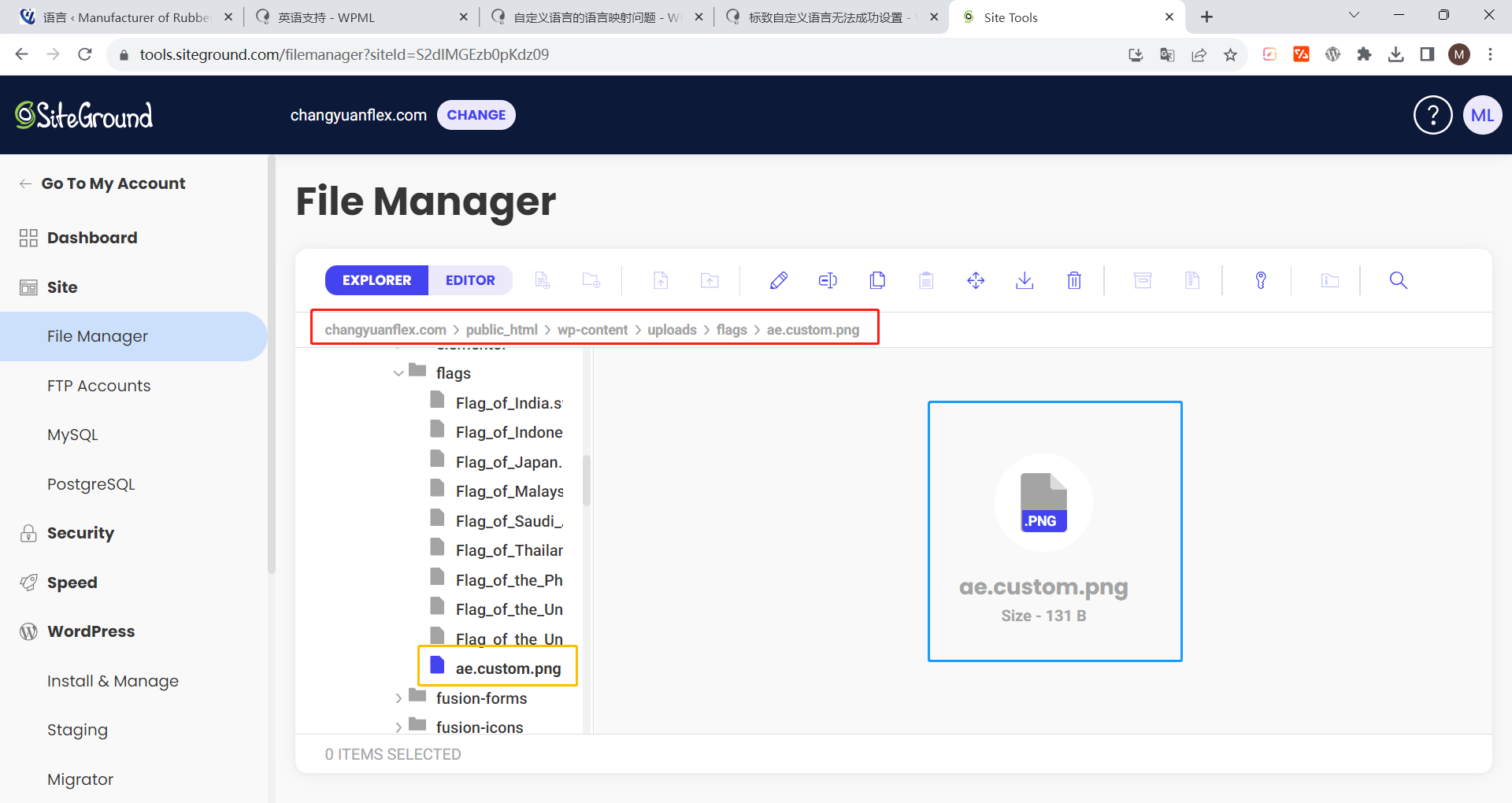Switch to the EXPLORER tab
Viewport: 1512px width, 803px height.
(x=376, y=280)
